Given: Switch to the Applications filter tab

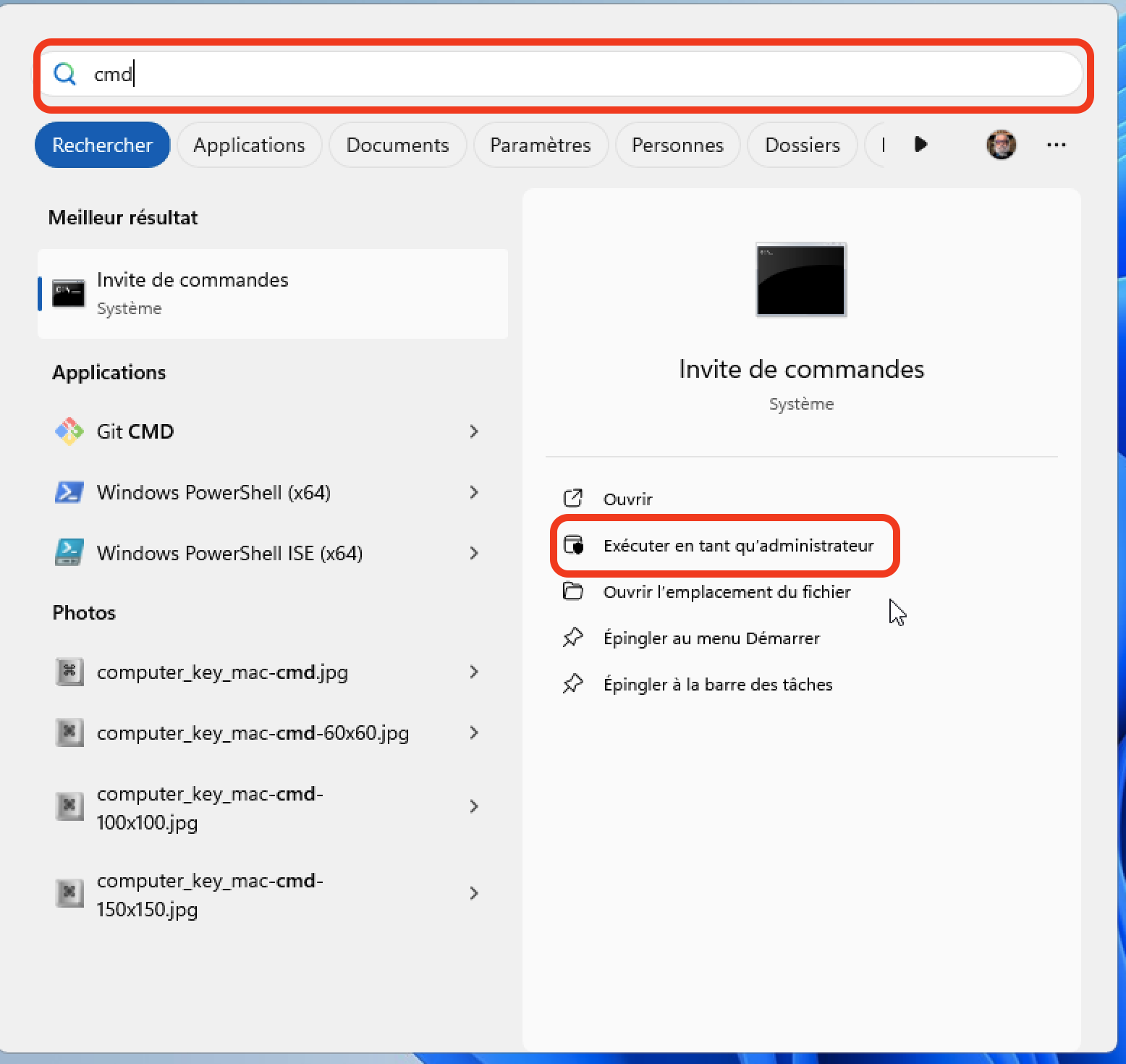Looking at the screenshot, I should tap(250, 145).
